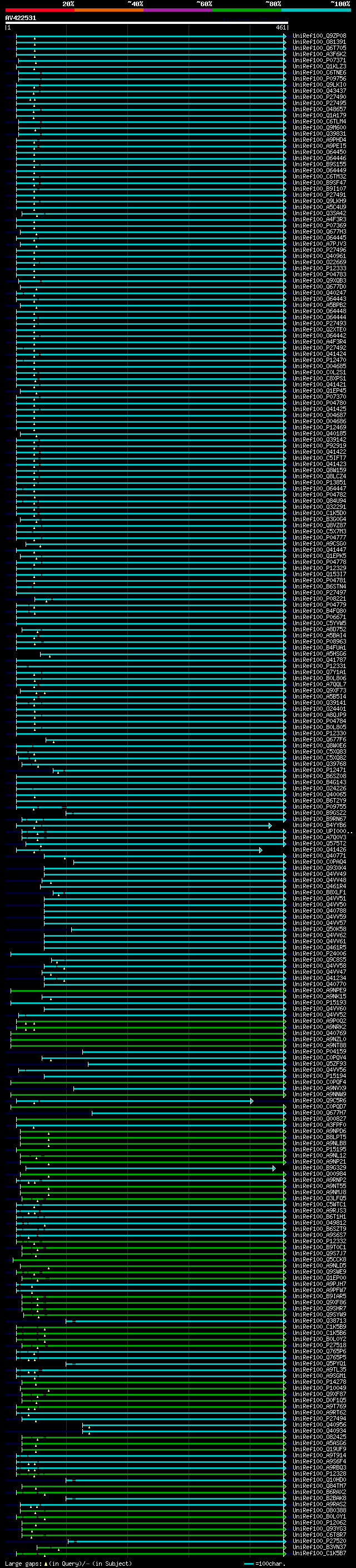Select UniRef100_Q40956 label

tap(319, 1424)
